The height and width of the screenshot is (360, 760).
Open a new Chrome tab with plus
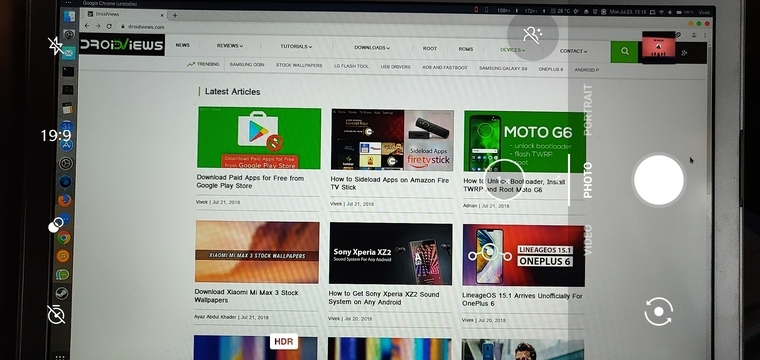click(x=175, y=15)
